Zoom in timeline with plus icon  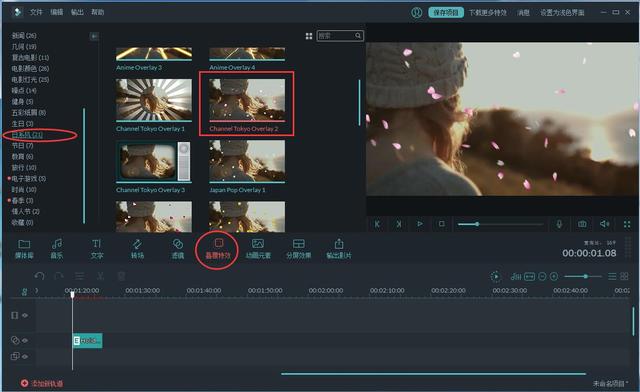click(554, 276)
